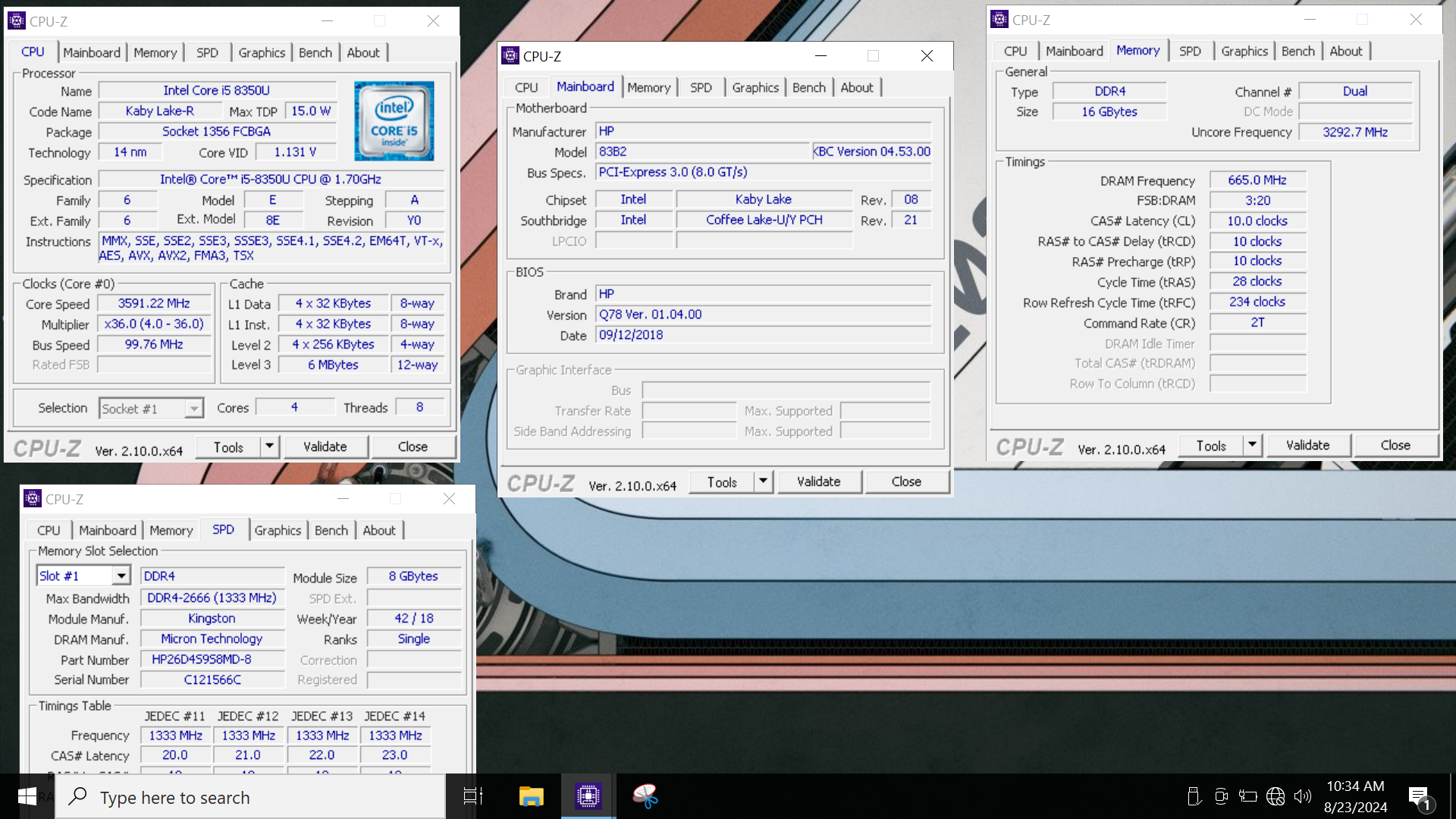Open the Bench tab in CPU window
The height and width of the screenshot is (819, 1456).
[x=315, y=52]
